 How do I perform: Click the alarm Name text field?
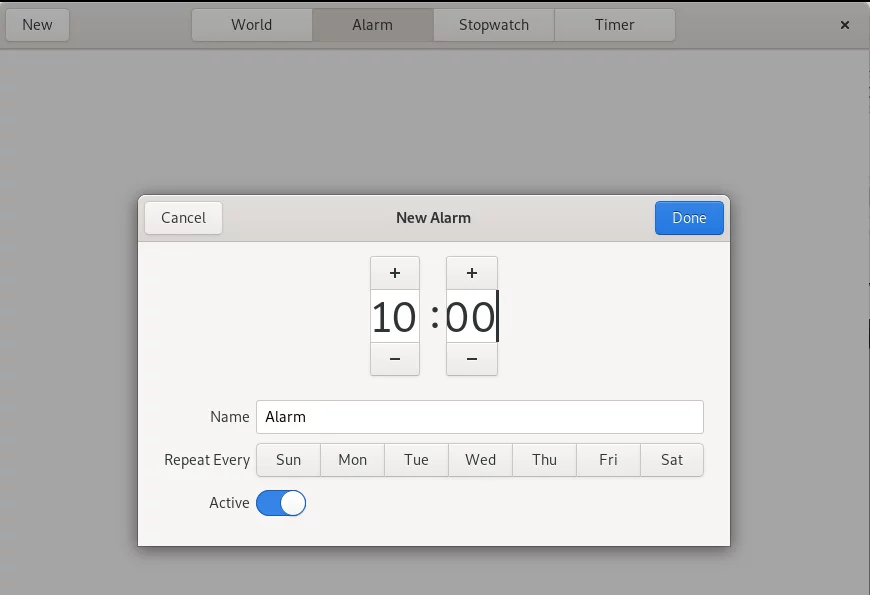[x=480, y=417]
